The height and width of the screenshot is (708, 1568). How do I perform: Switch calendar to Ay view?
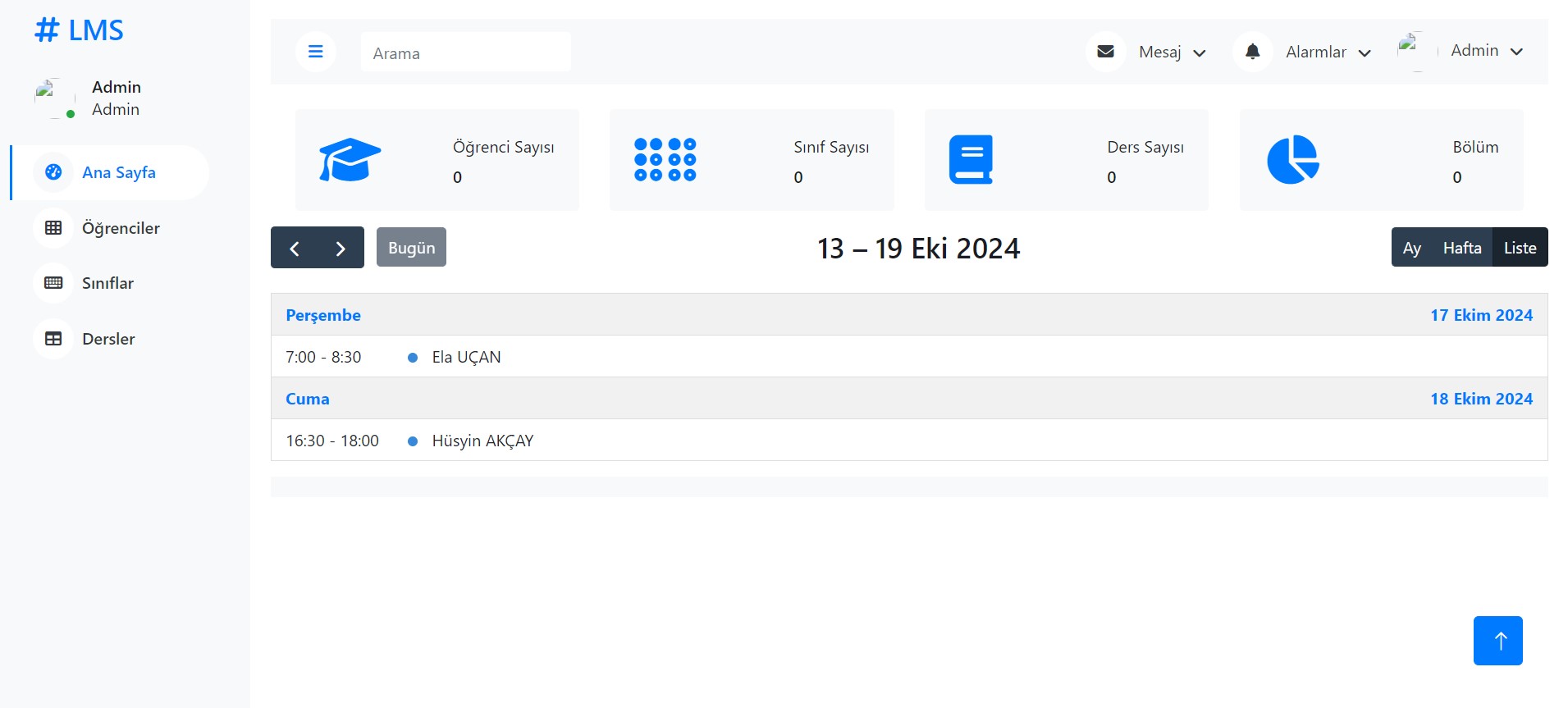pos(1411,248)
